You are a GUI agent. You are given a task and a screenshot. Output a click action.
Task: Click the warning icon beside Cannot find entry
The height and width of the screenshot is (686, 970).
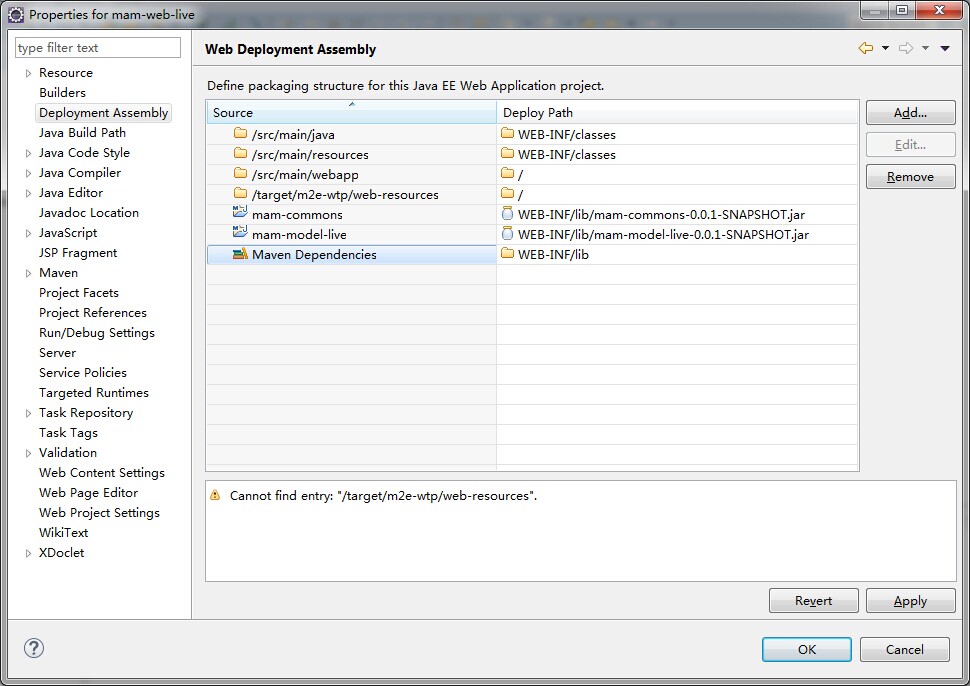[x=215, y=495]
